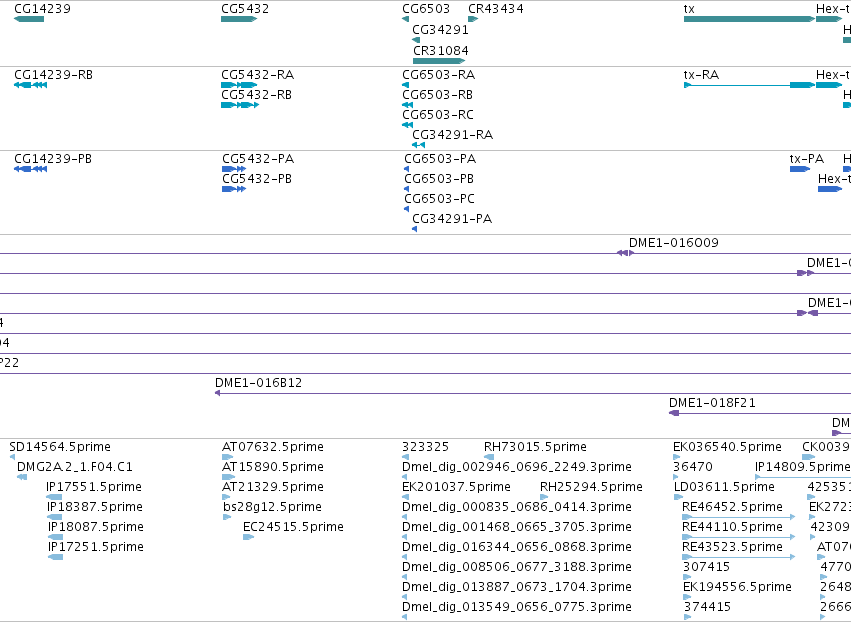Select the CG14239-RB transcript label
851x622 pixels.
[53, 74]
